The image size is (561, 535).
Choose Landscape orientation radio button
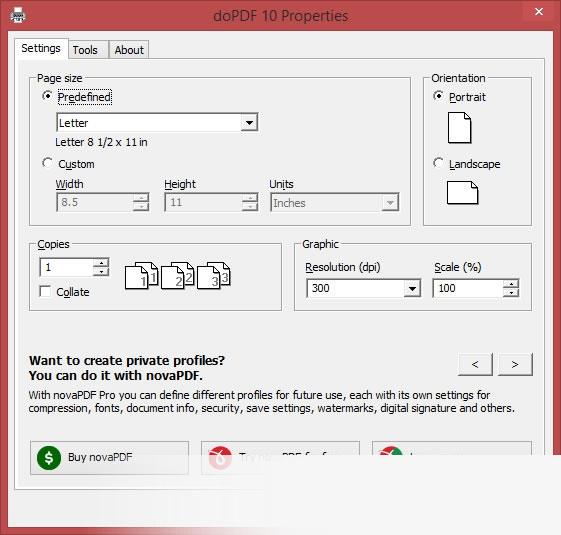(x=438, y=163)
